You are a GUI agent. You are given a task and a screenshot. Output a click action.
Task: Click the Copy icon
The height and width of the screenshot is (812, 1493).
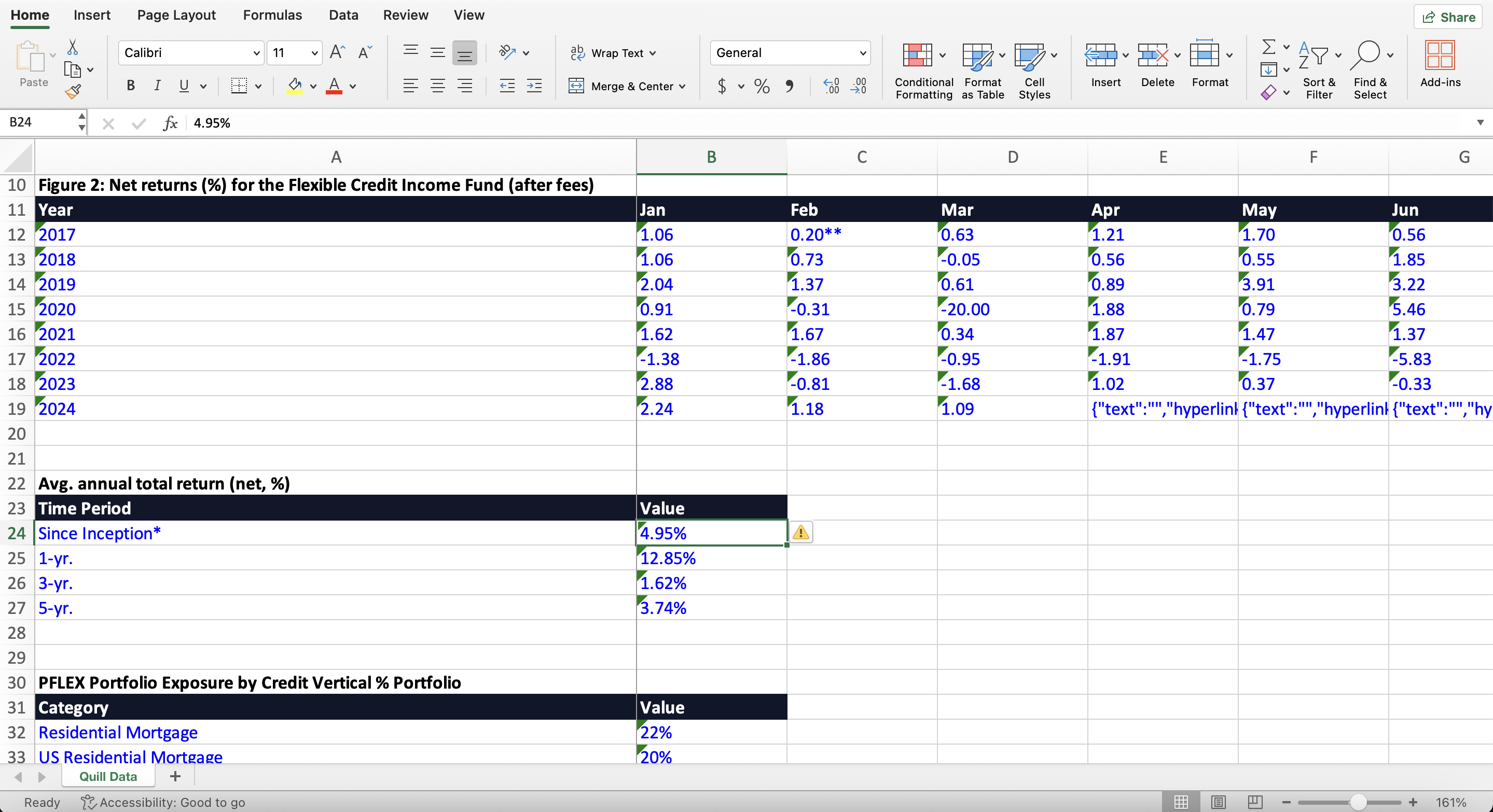pyautogui.click(x=72, y=69)
